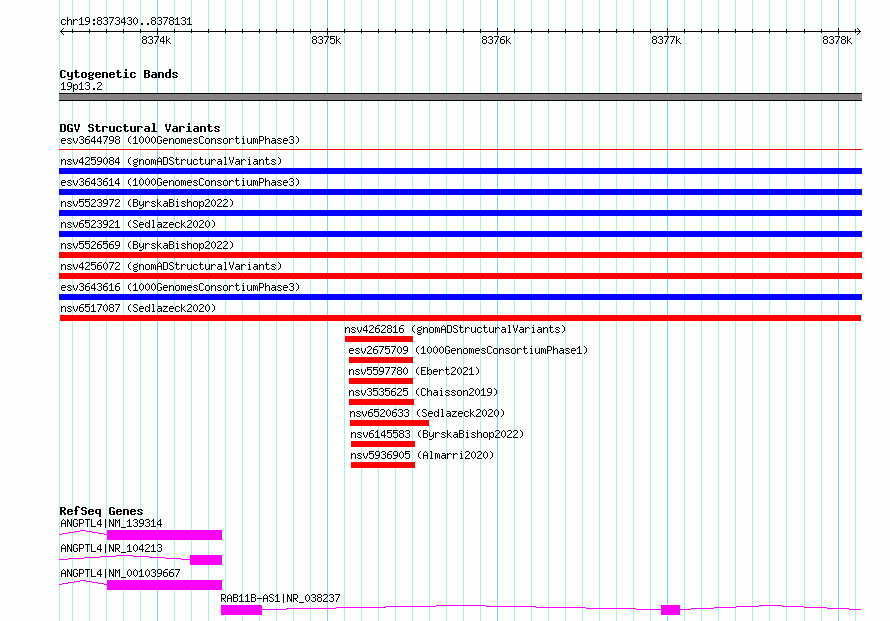Click the red bar under nsv6520633

[389, 423]
